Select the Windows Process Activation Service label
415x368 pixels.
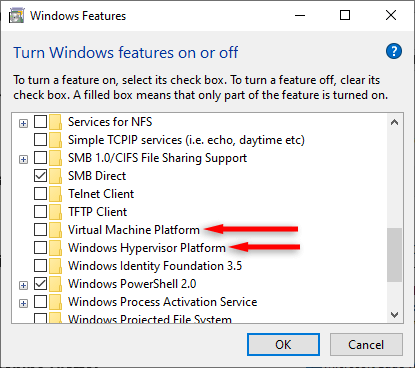click(163, 302)
